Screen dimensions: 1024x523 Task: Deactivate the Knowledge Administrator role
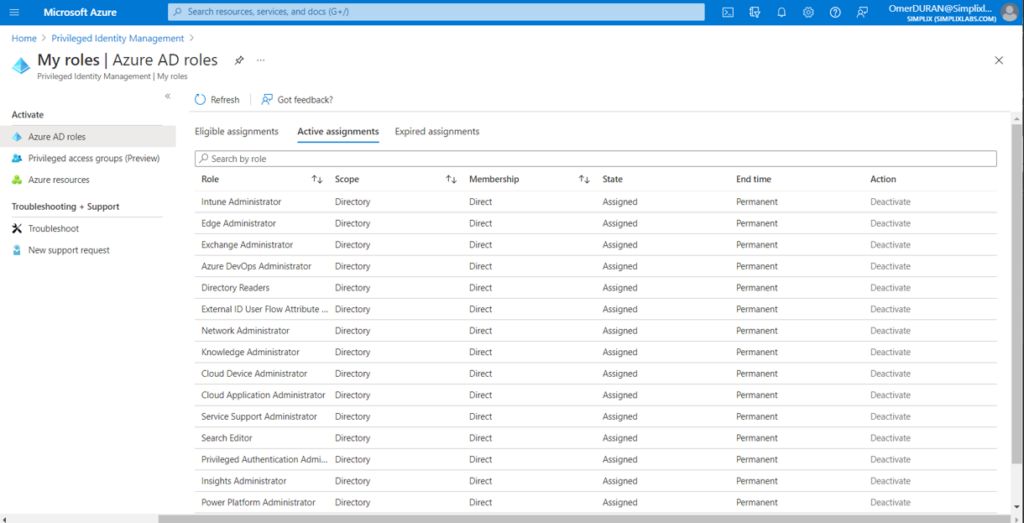point(890,352)
